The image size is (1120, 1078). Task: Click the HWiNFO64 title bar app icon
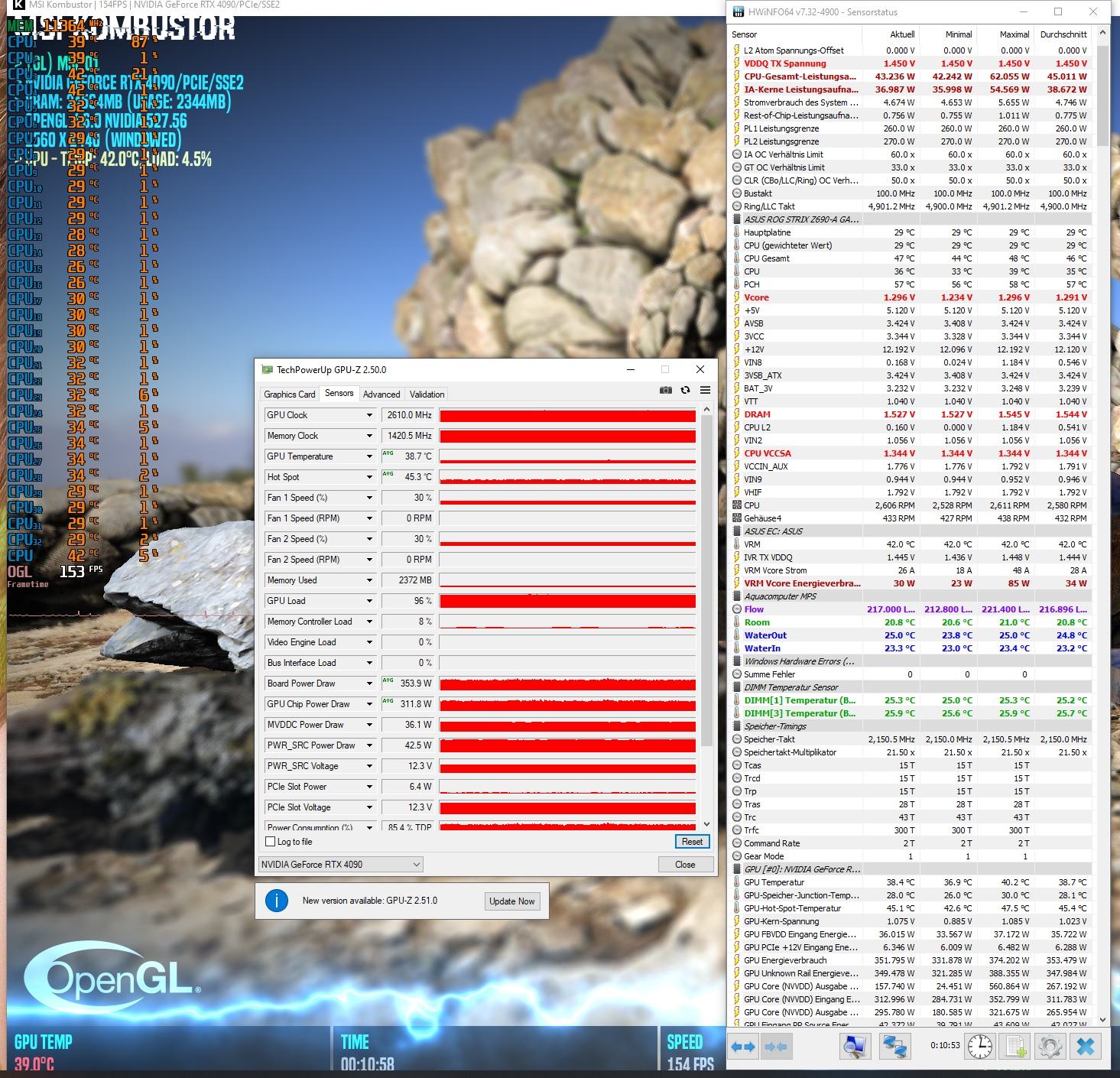point(738,12)
